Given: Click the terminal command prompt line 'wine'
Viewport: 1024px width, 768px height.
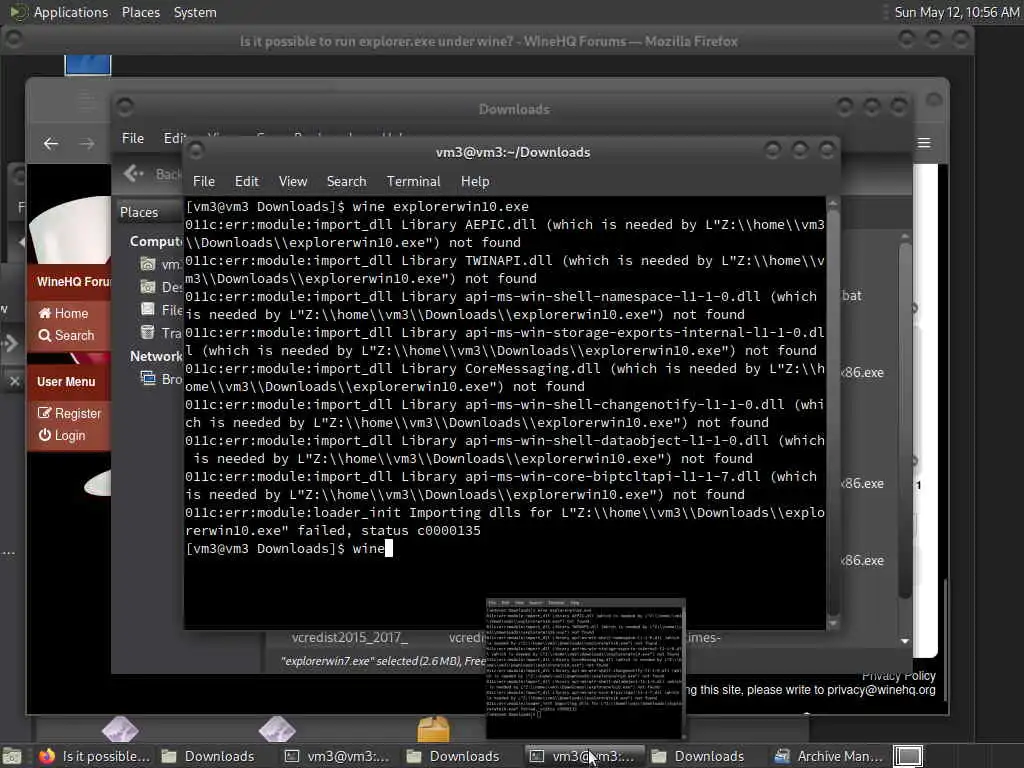Looking at the screenshot, I should [289, 549].
